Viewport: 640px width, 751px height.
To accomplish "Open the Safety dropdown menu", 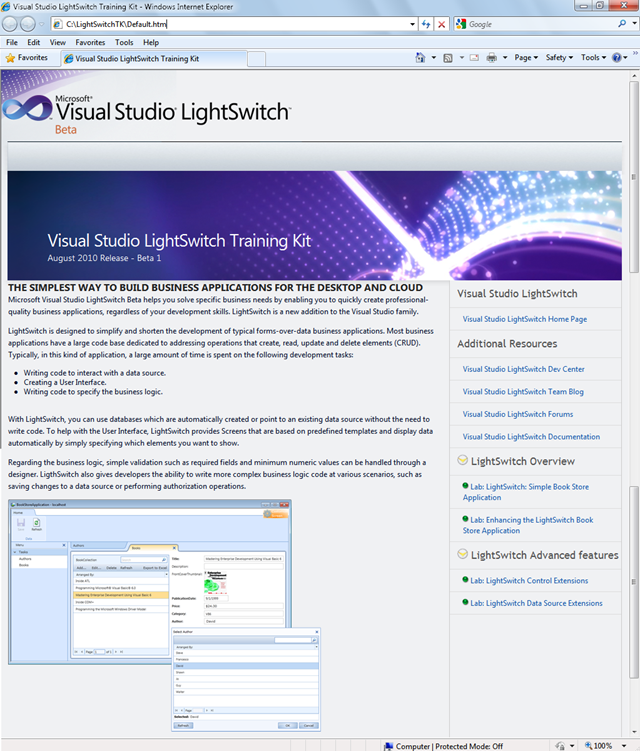I will (559, 57).
